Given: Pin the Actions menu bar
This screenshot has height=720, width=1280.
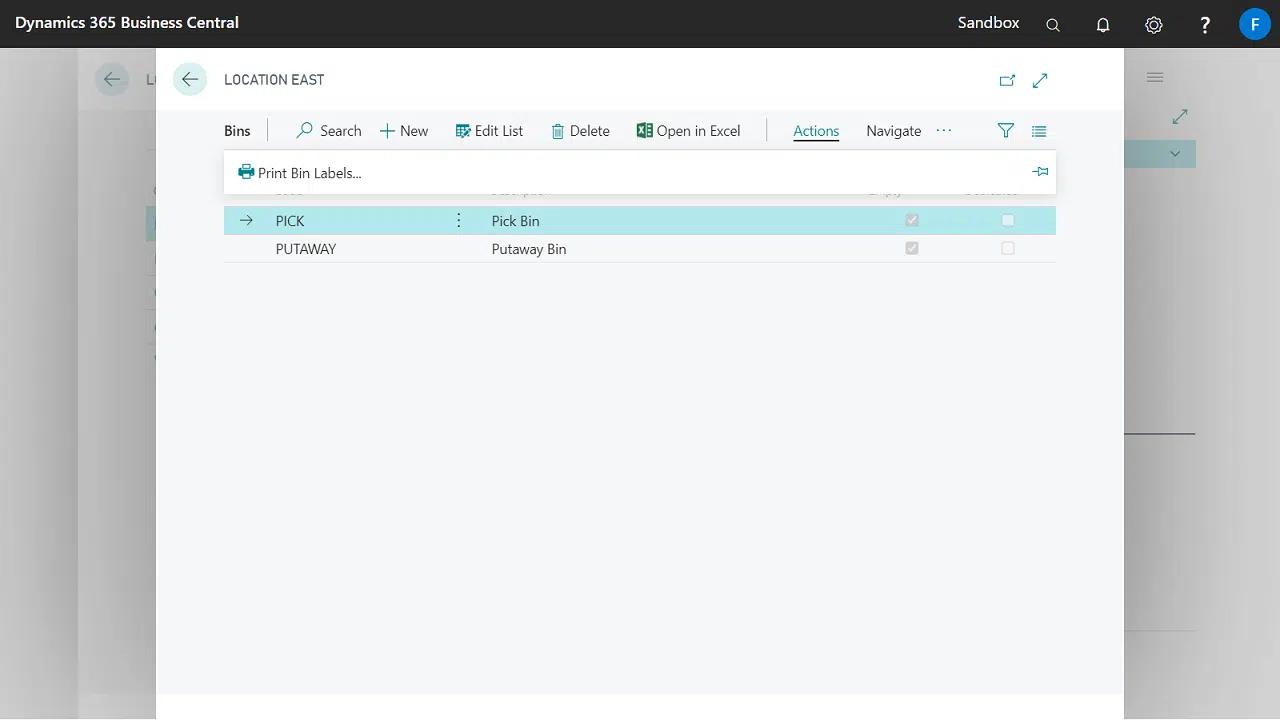Looking at the screenshot, I should click(1040, 172).
